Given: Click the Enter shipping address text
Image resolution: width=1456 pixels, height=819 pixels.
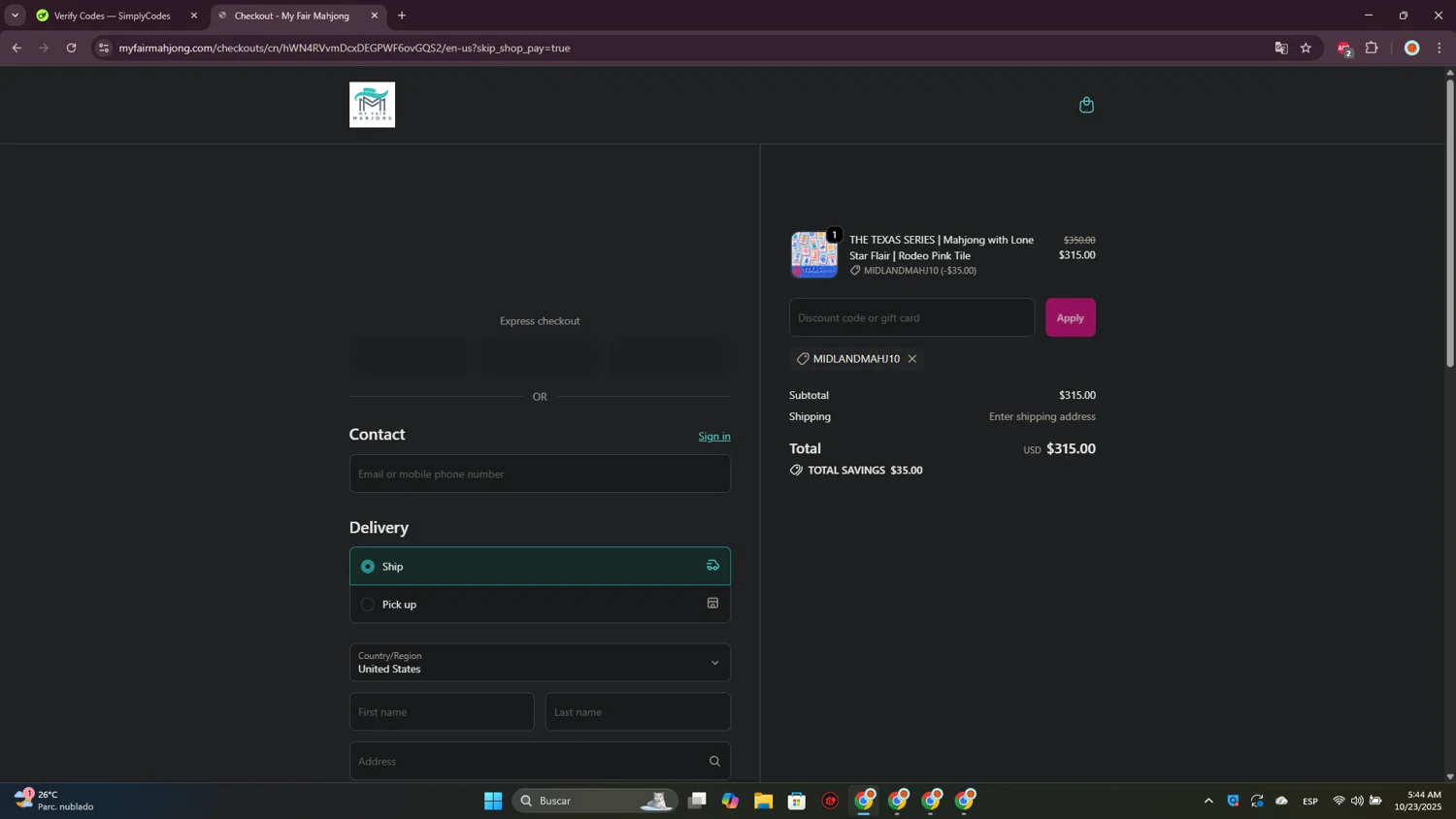Looking at the screenshot, I should point(1042,416).
